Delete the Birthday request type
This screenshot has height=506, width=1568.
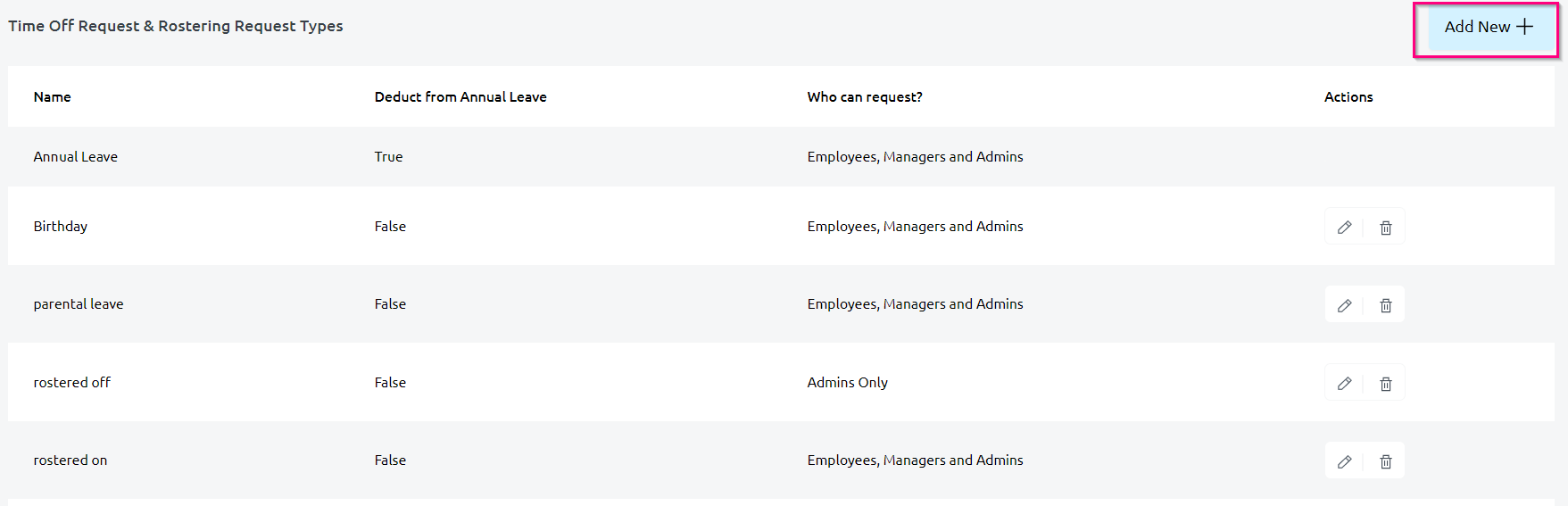1385,227
